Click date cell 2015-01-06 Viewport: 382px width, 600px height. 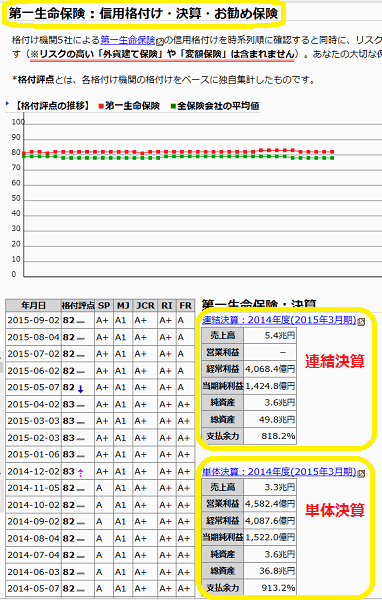point(33,454)
